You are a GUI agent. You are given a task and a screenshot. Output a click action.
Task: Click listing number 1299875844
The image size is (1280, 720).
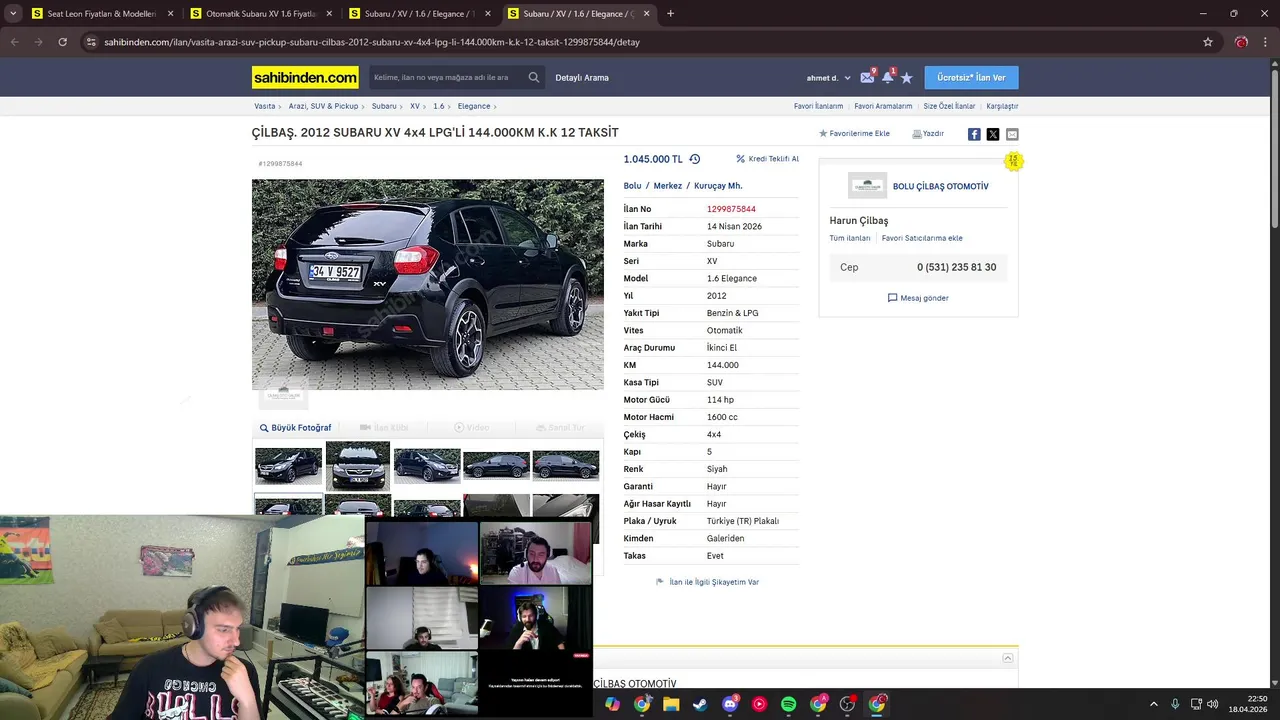click(731, 209)
